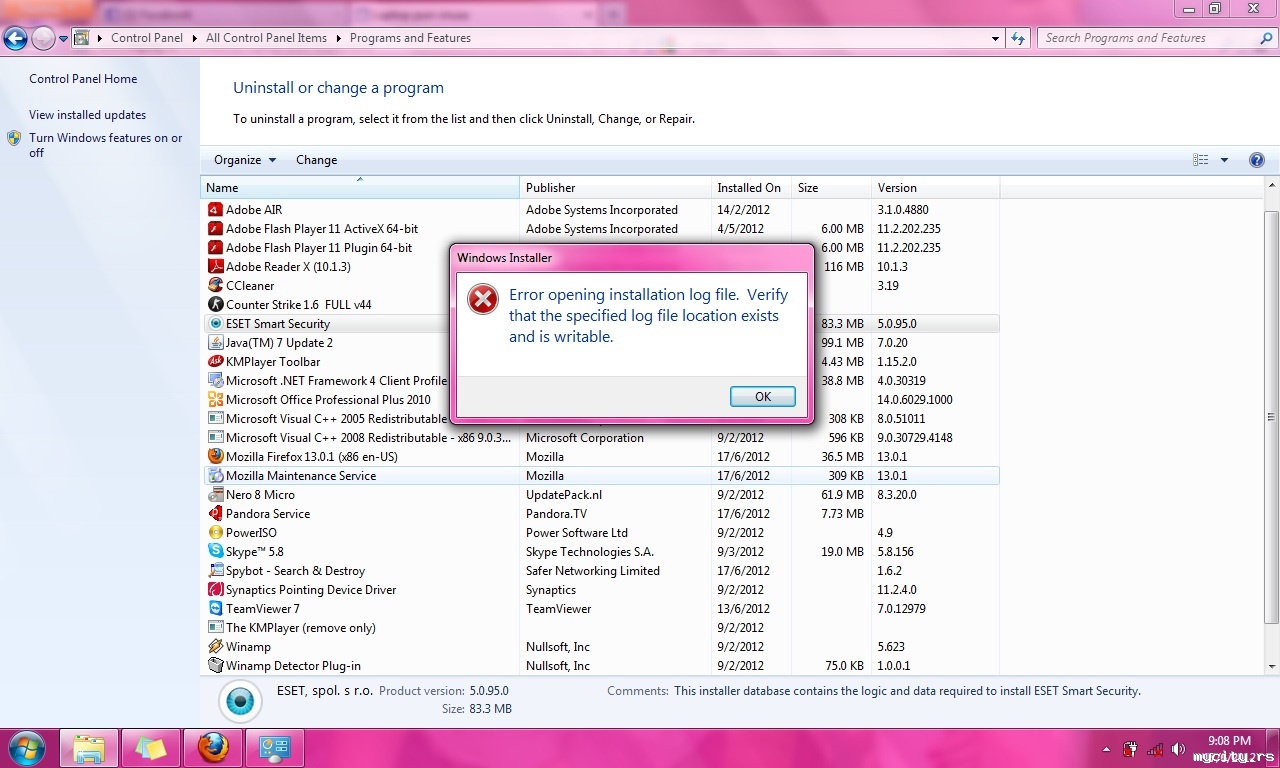Viewport: 1280px width, 768px height.
Task: Click the Mozilla Firefox 13.0.1 icon
Action: pos(215,457)
